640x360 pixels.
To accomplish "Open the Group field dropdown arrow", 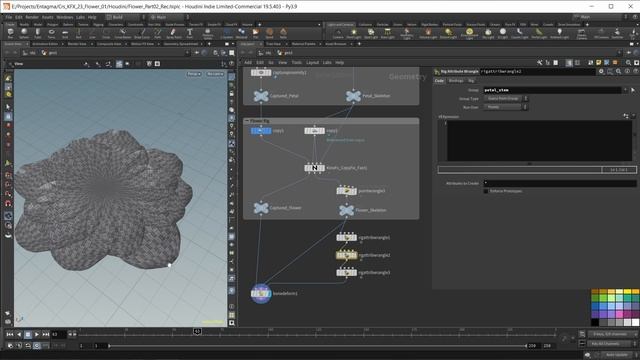I will click(625, 90).
